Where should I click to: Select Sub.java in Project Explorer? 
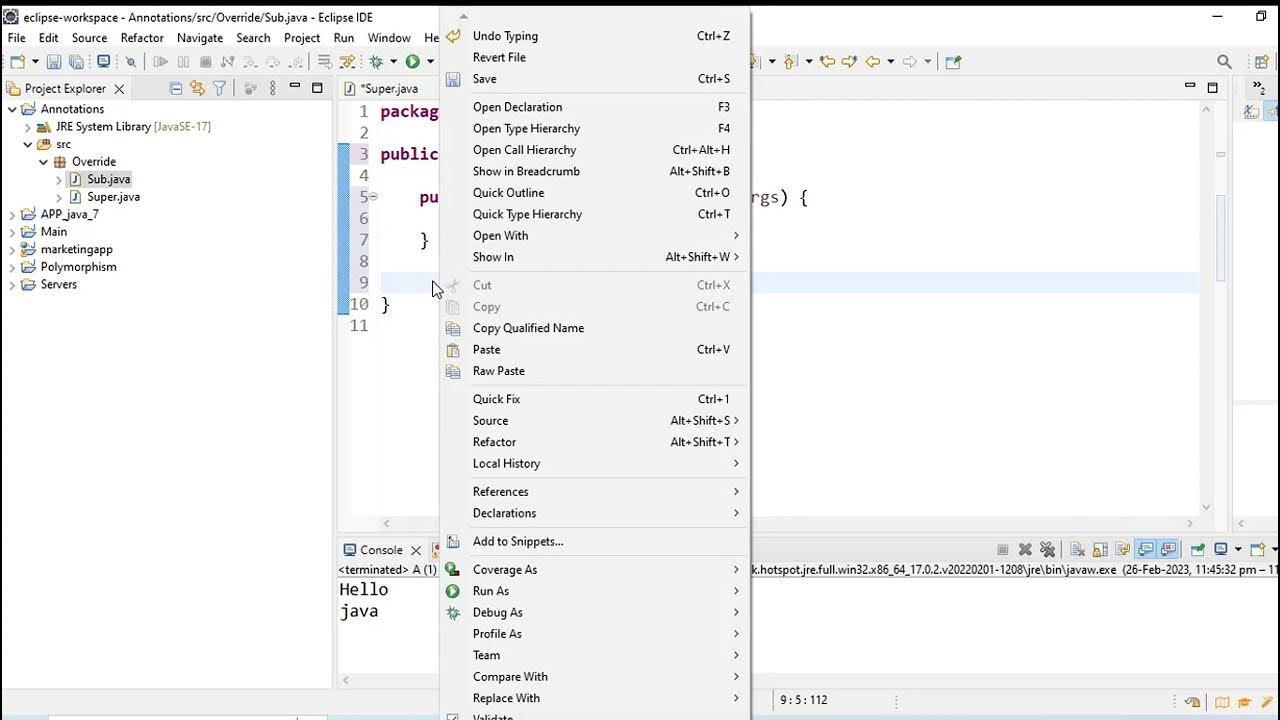coord(108,180)
